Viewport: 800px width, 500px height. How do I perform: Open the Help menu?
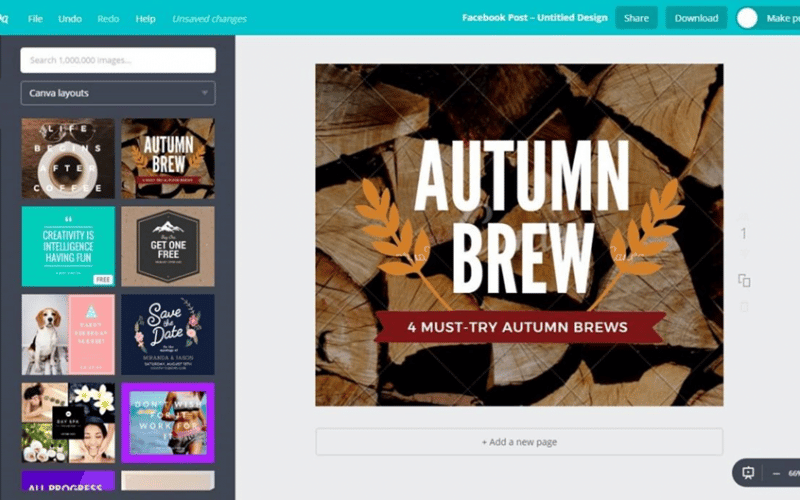tap(145, 19)
